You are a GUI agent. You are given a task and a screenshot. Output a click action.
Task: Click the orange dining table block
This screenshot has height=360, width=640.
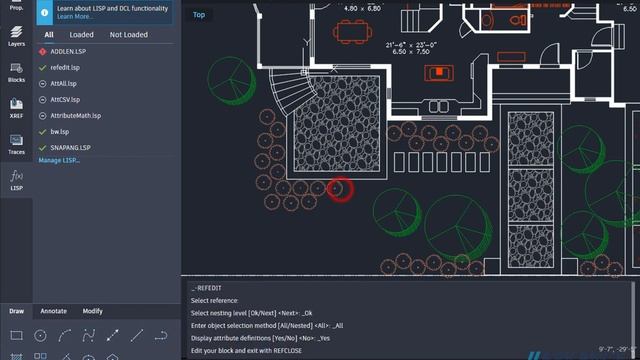(353, 31)
